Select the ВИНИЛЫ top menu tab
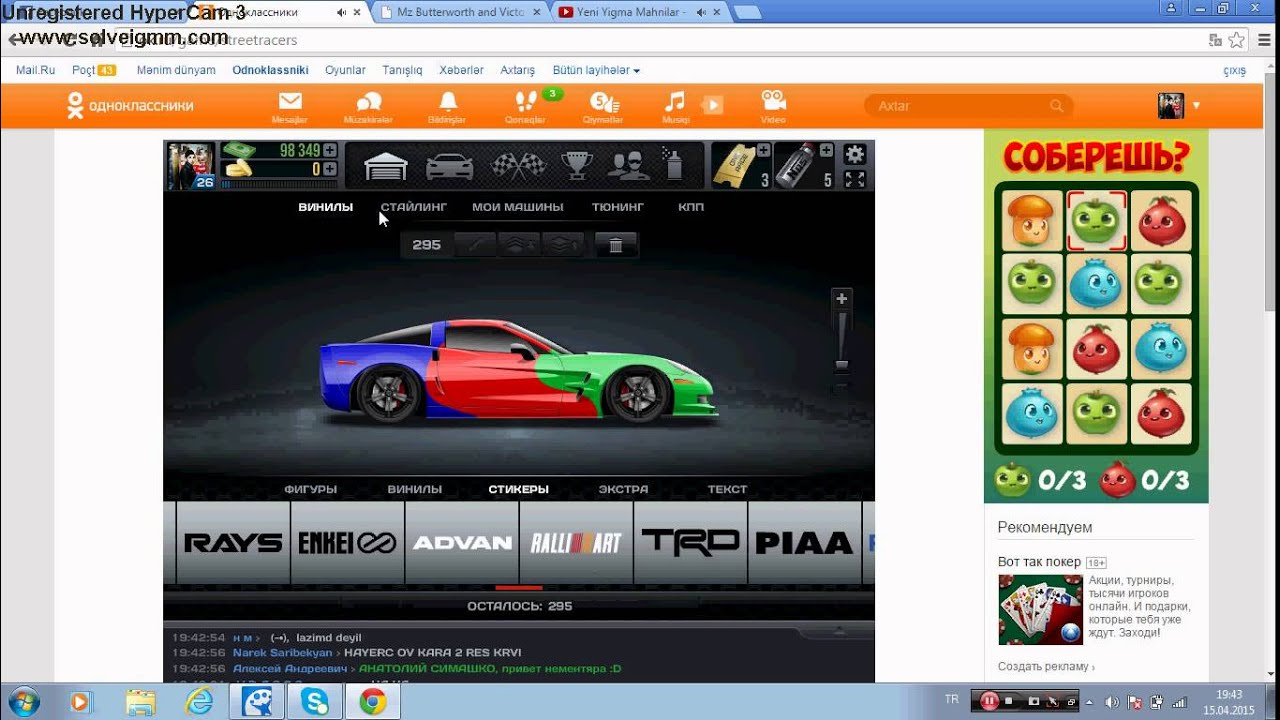Screen dimensions: 1280x720 [x=326, y=207]
